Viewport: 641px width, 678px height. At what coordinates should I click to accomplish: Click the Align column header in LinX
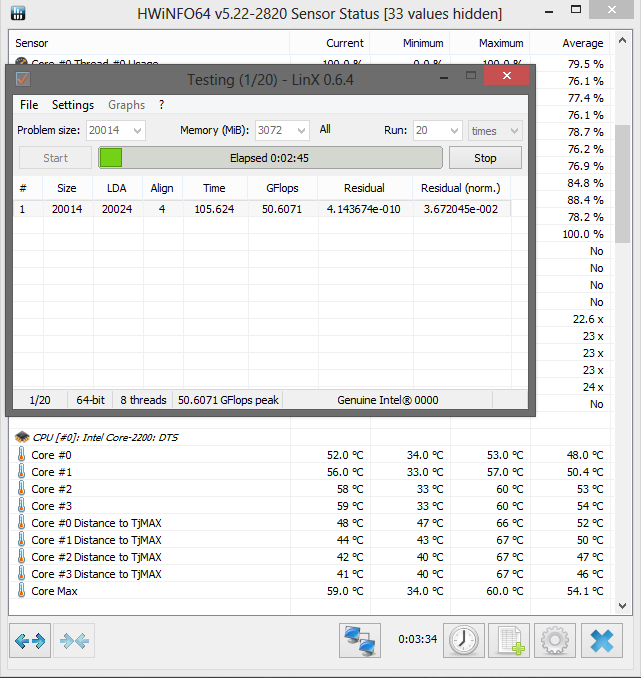(x=162, y=188)
